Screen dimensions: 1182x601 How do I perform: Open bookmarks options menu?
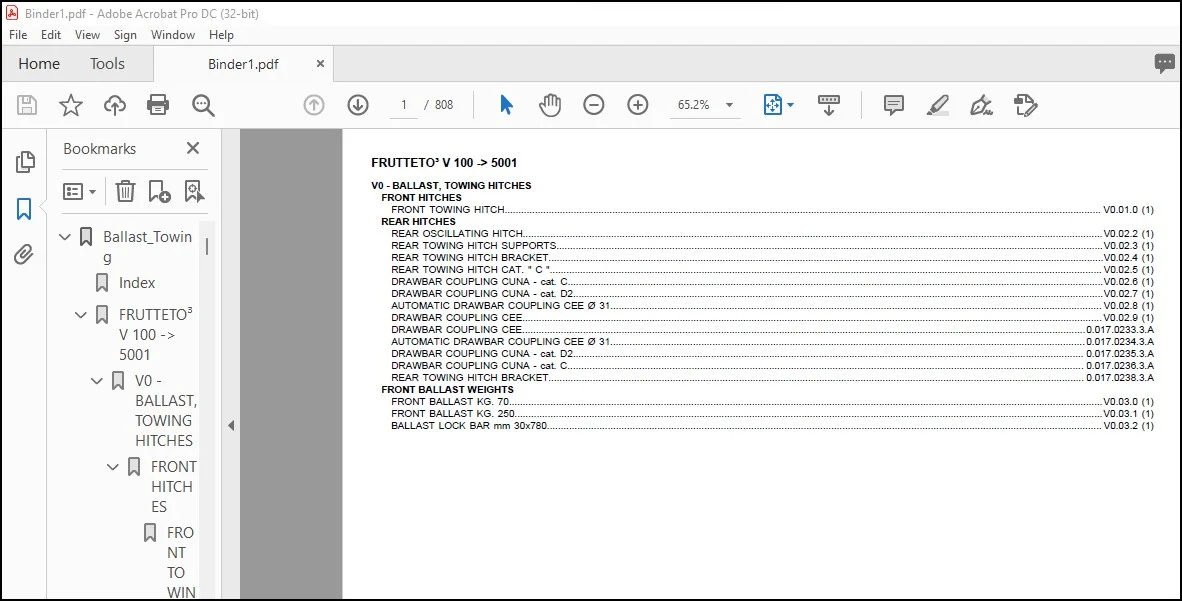pyautogui.click(x=79, y=192)
